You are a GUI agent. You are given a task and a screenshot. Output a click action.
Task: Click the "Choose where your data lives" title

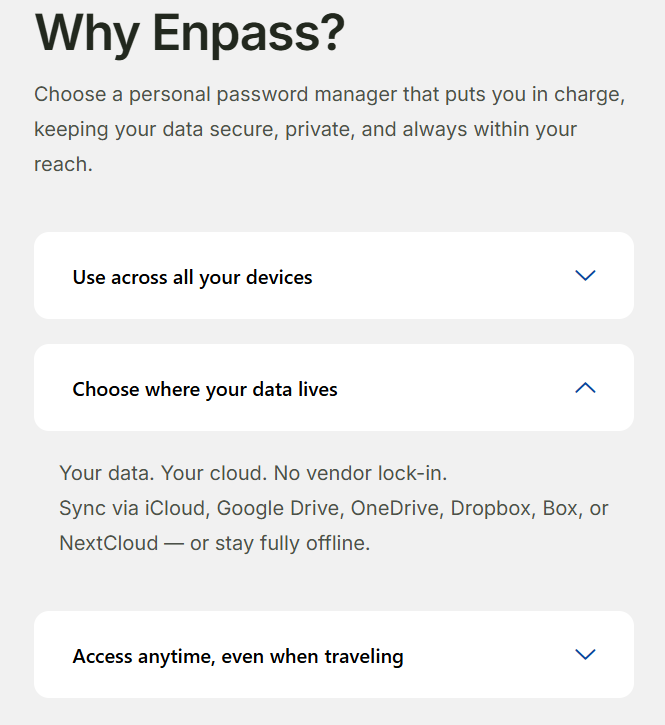[x=205, y=389]
